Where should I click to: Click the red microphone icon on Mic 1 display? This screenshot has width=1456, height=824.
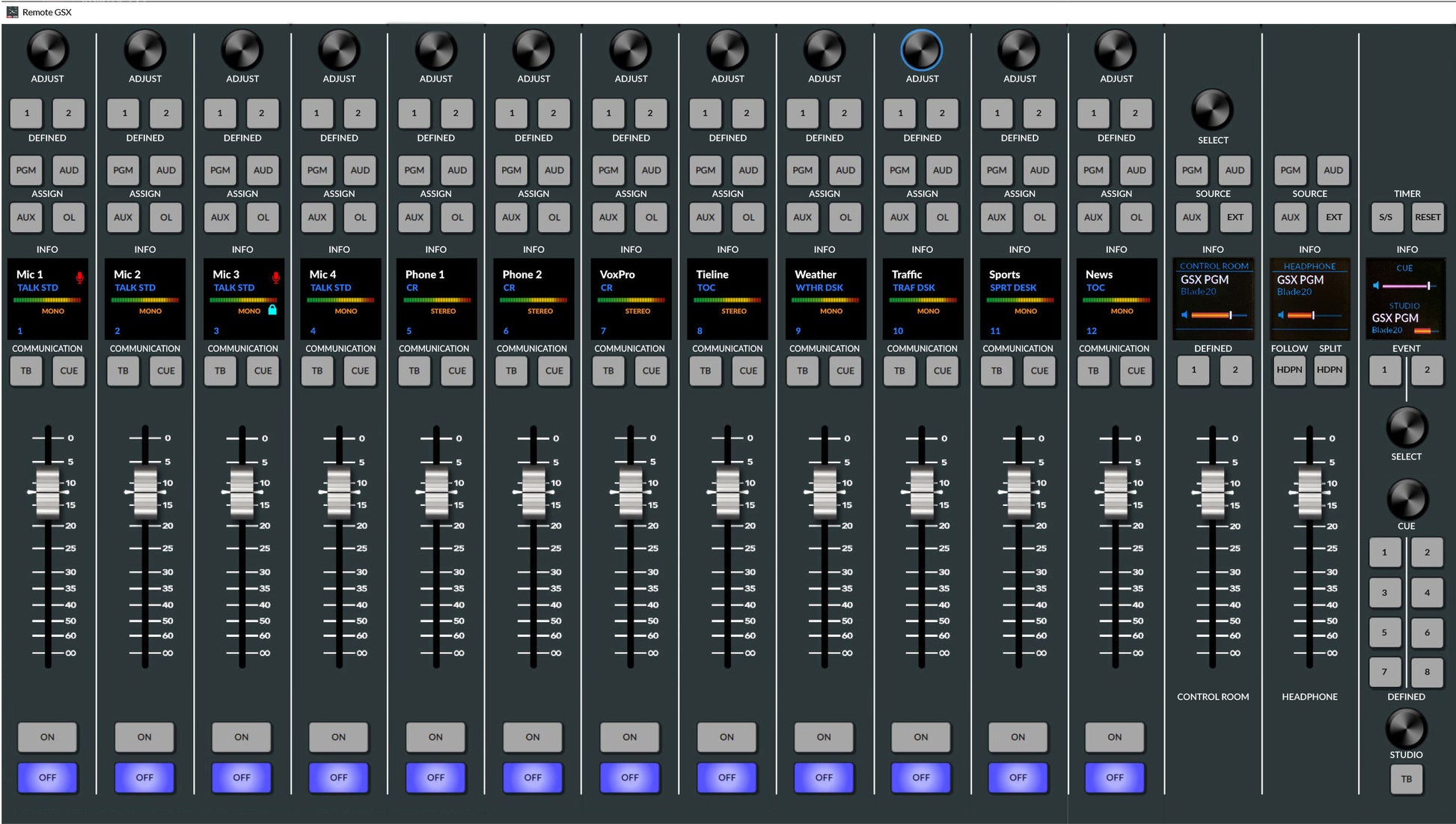tap(81, 275)
